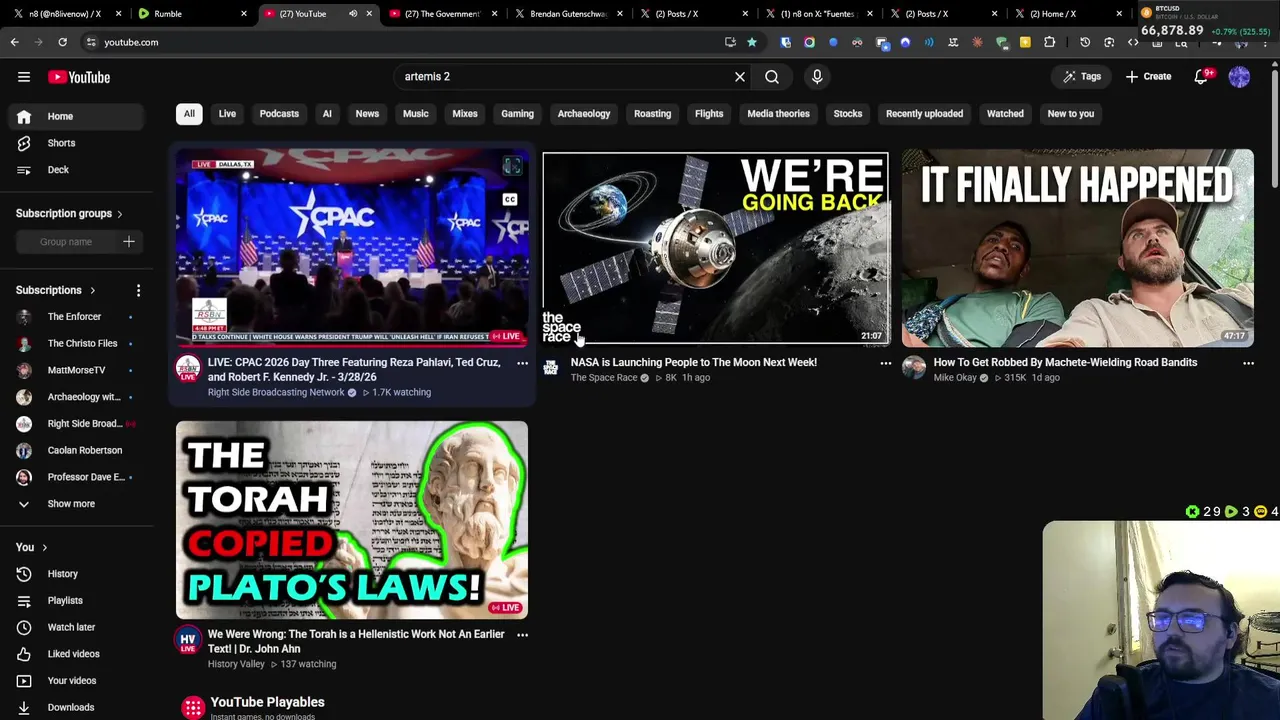Open Deck in the sidebar
The image size is (1280, 720).
pos(75,170)
